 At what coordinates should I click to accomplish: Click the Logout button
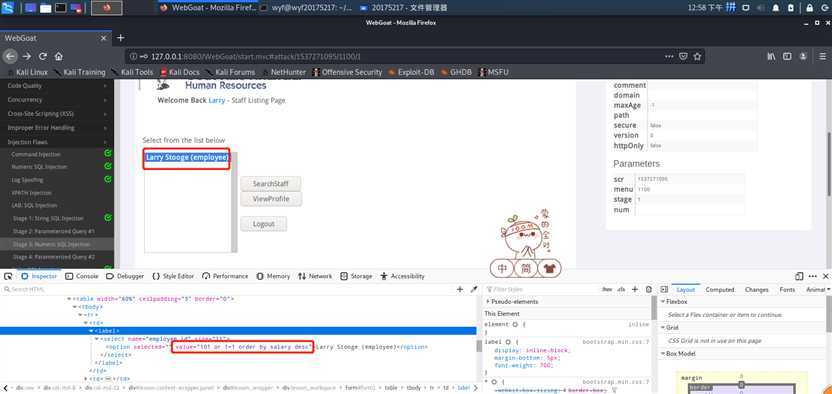point(263,224)
